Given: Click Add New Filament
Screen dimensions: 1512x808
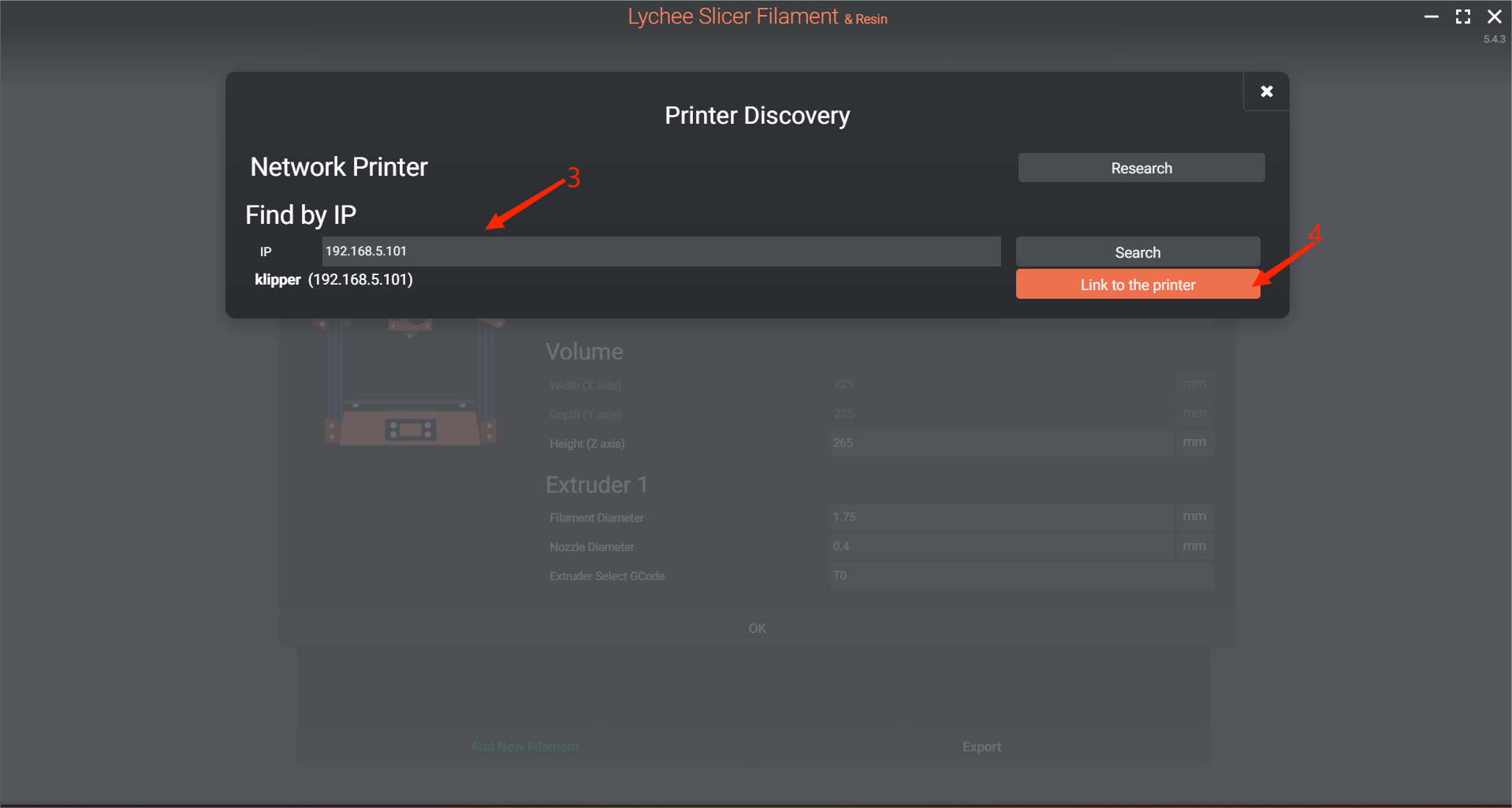Looking at the screenshot, I should pyautogui.click(x=524, y=747).
